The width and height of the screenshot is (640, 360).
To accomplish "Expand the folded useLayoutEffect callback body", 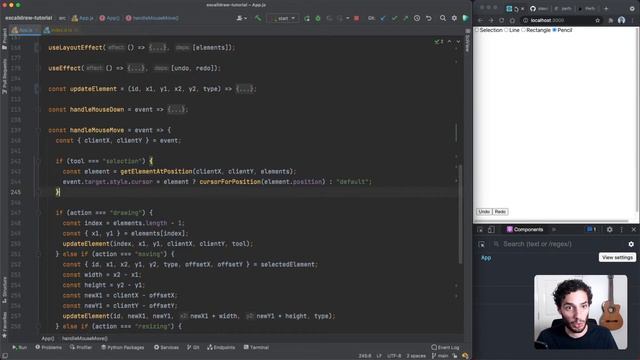I will [158, 48].
